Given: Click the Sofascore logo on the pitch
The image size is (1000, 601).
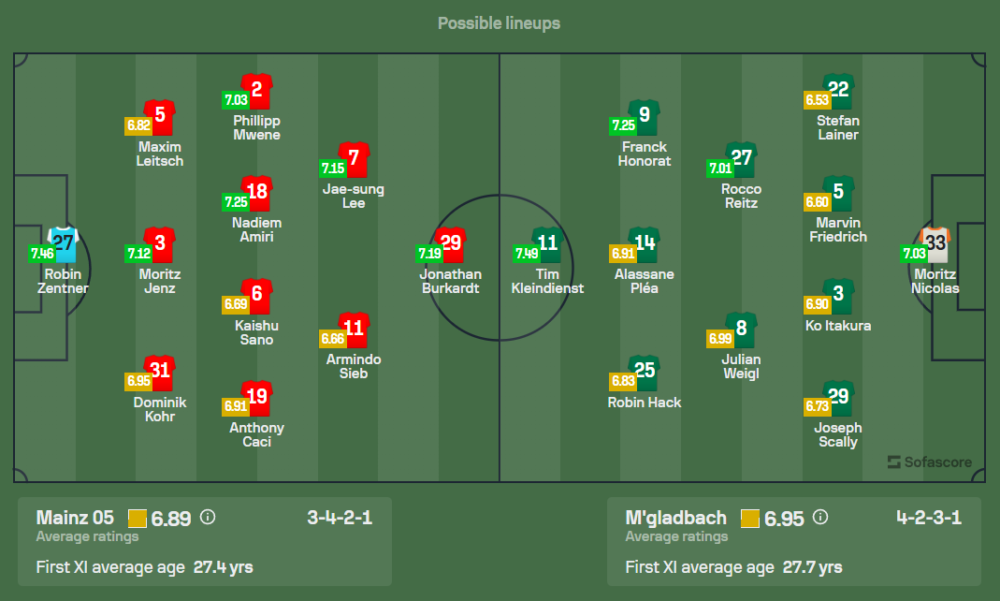Looking at the screenshot, I should [928, 462].
